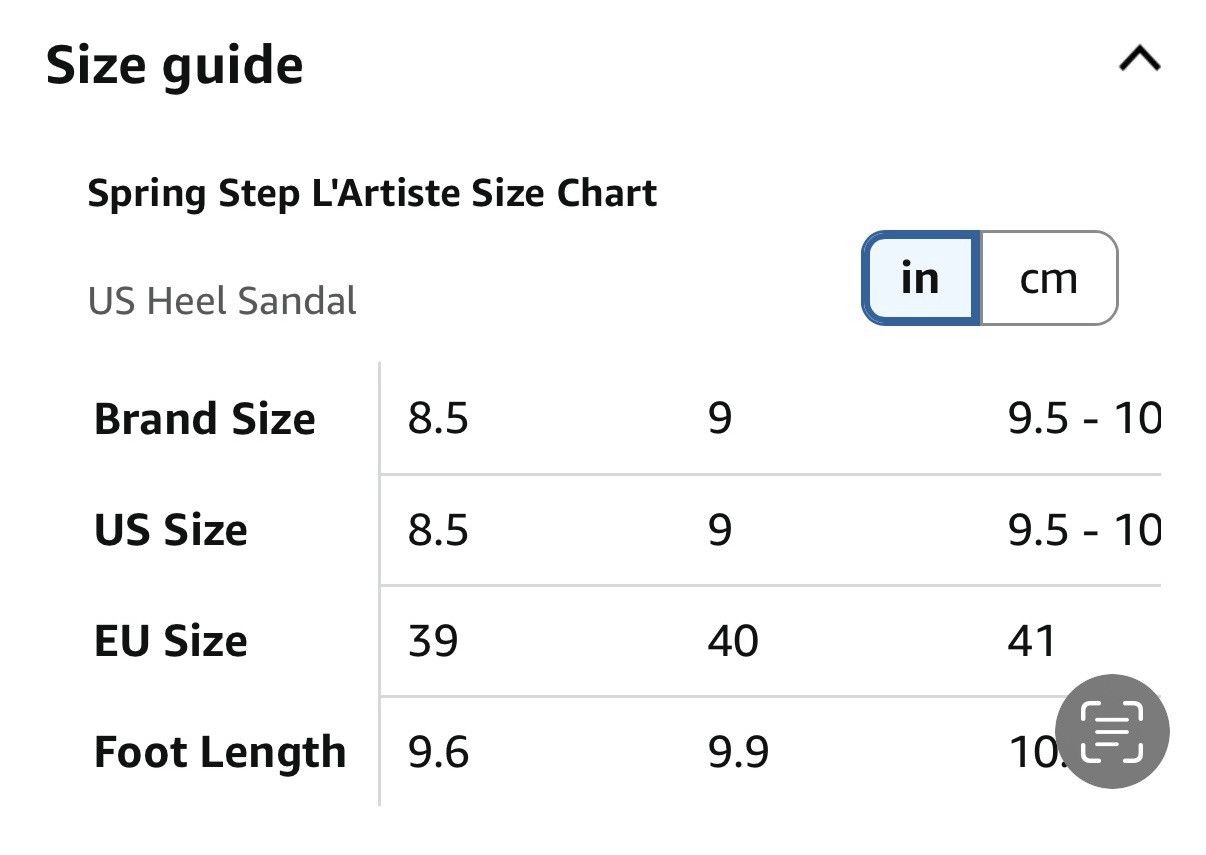The image size is (1206, 855).
Task: Click the Size guide heading
Action: [x=175, y=65]
